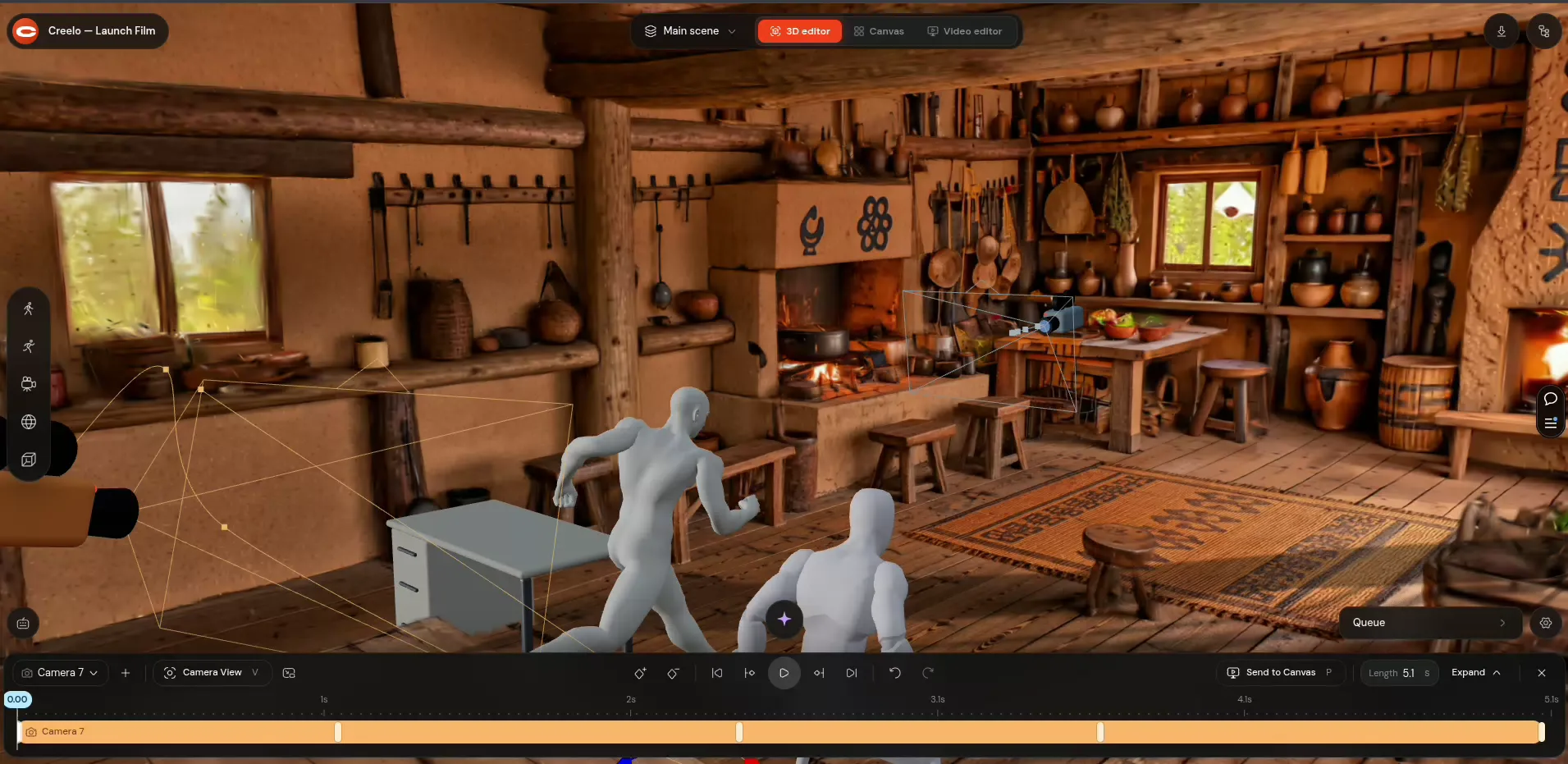Jump to the end of the timeline
Screen dimensions: 1568x764
coord(852,673)
